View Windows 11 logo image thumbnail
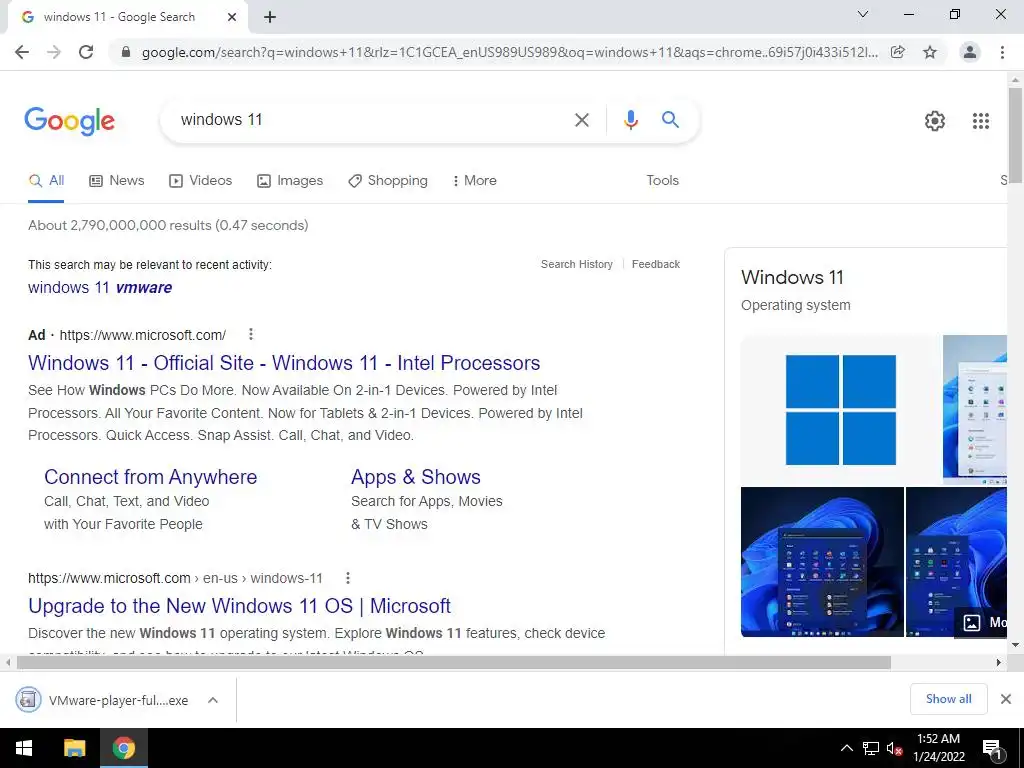 click(840, 409)
